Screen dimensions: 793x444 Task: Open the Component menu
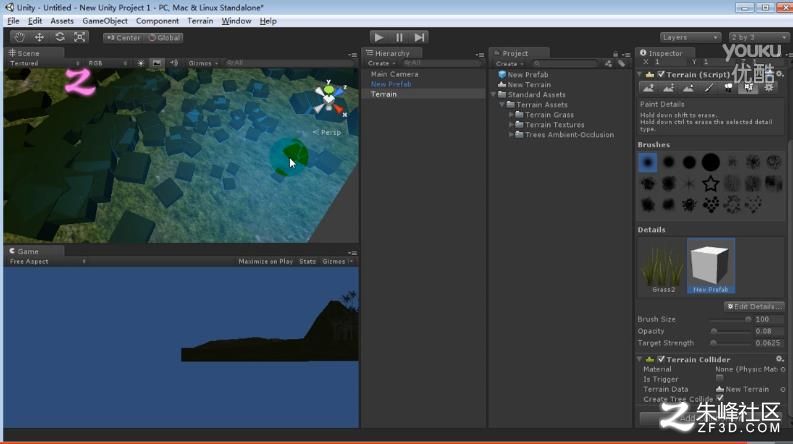(x=157, y=21)
